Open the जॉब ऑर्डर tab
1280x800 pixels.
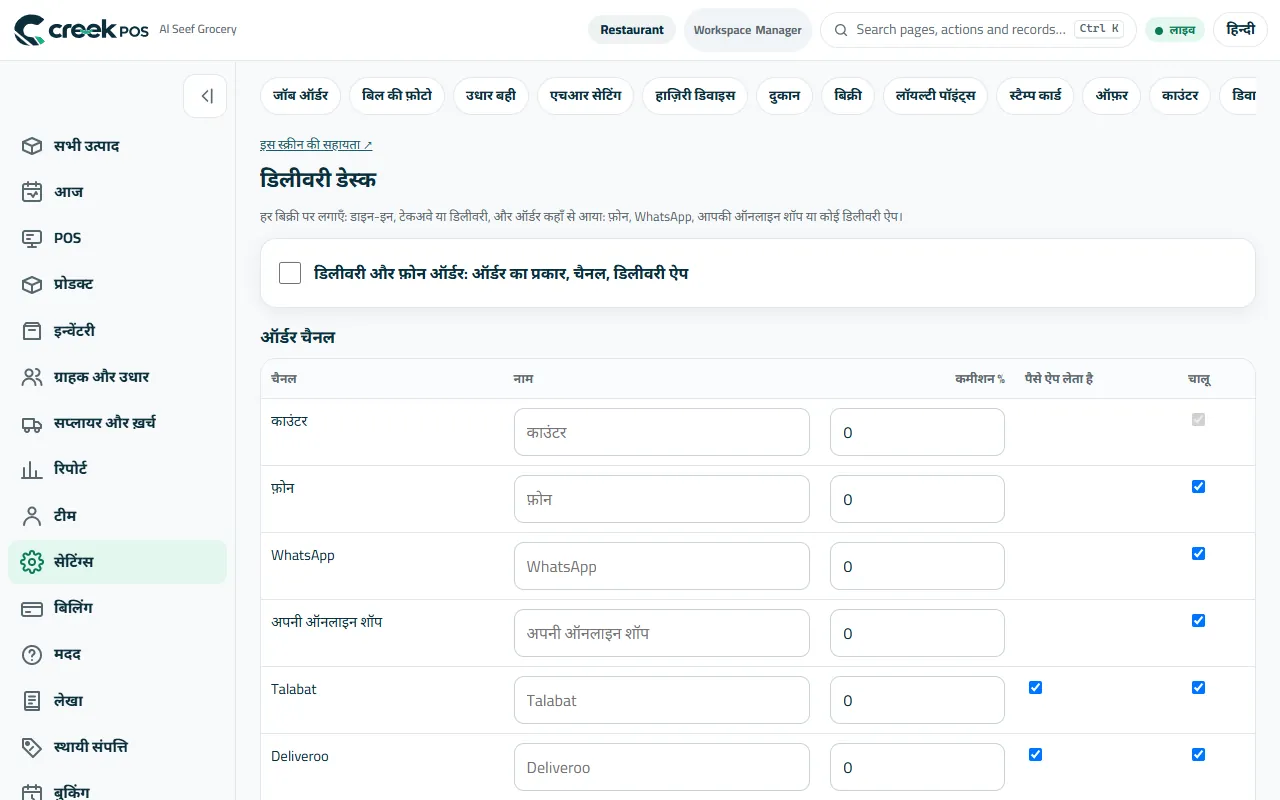point(301,96)
